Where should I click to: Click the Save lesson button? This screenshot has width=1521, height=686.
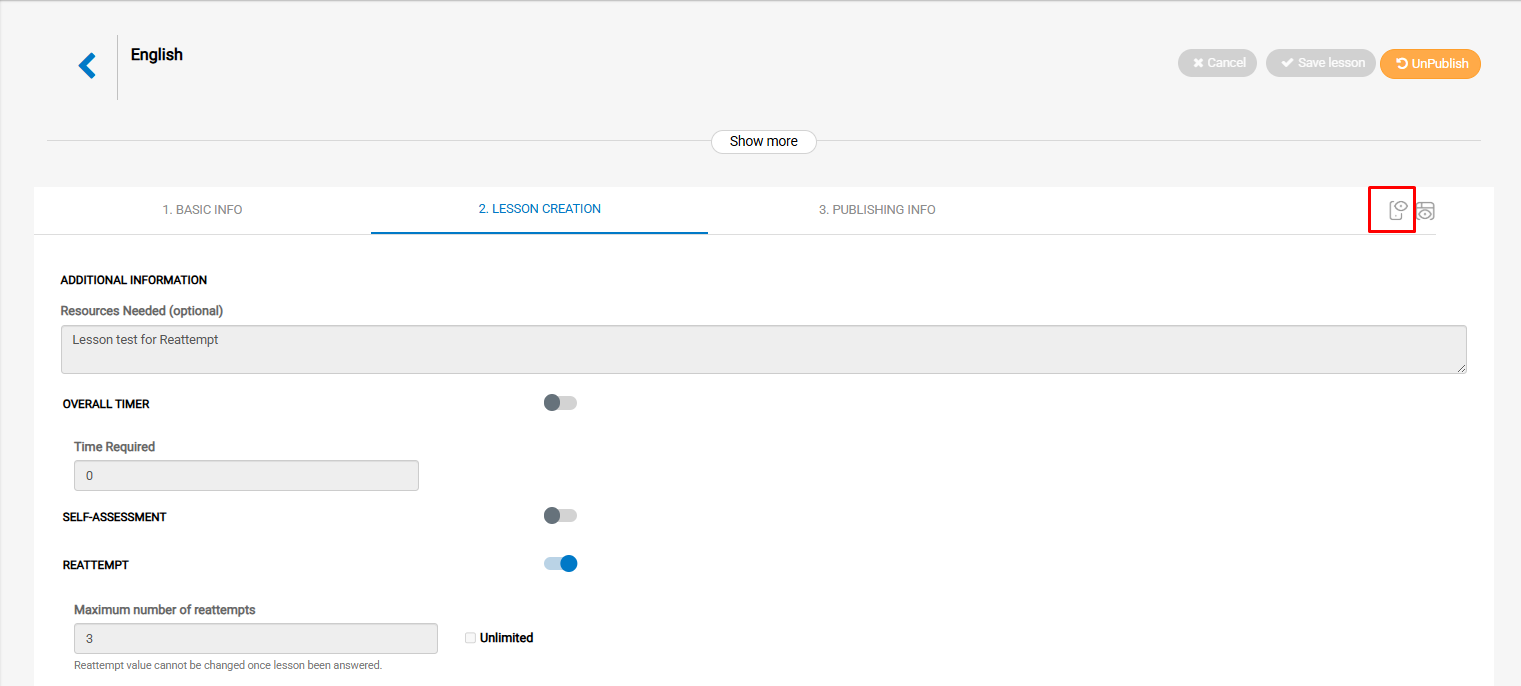click(x=1320, y=63)
